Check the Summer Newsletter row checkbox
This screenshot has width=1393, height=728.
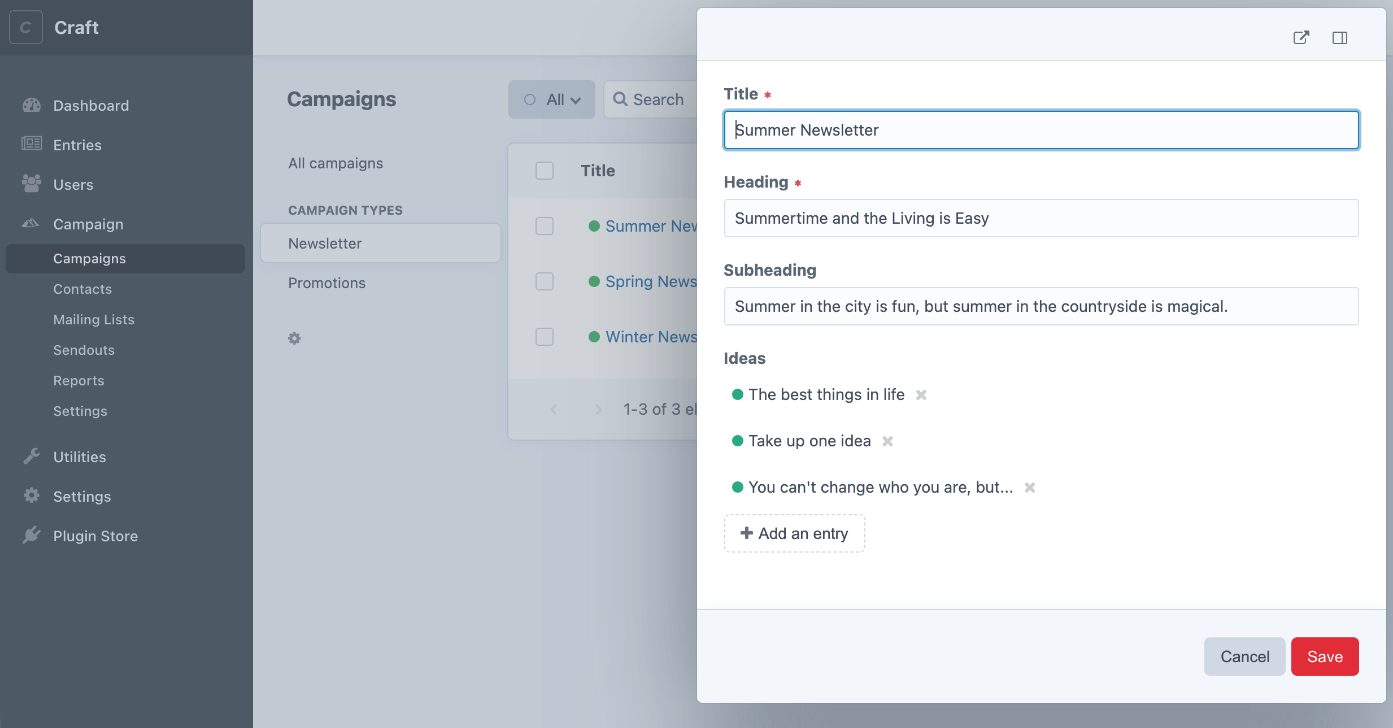545,226
